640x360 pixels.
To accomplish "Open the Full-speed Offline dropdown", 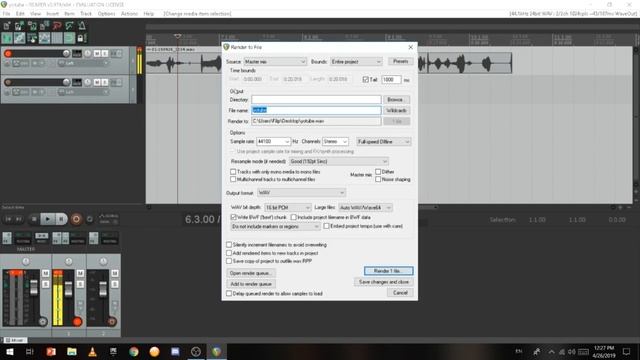I will click(x=384, y=142).
